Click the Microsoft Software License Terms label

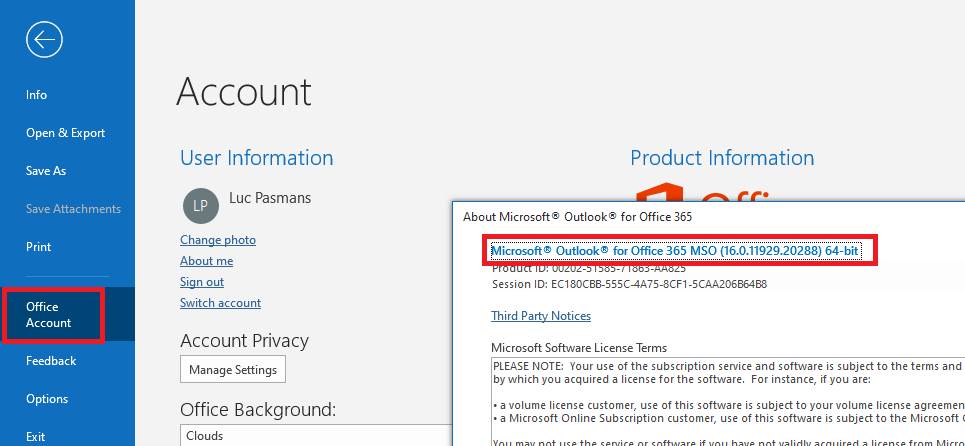[579, 348]
